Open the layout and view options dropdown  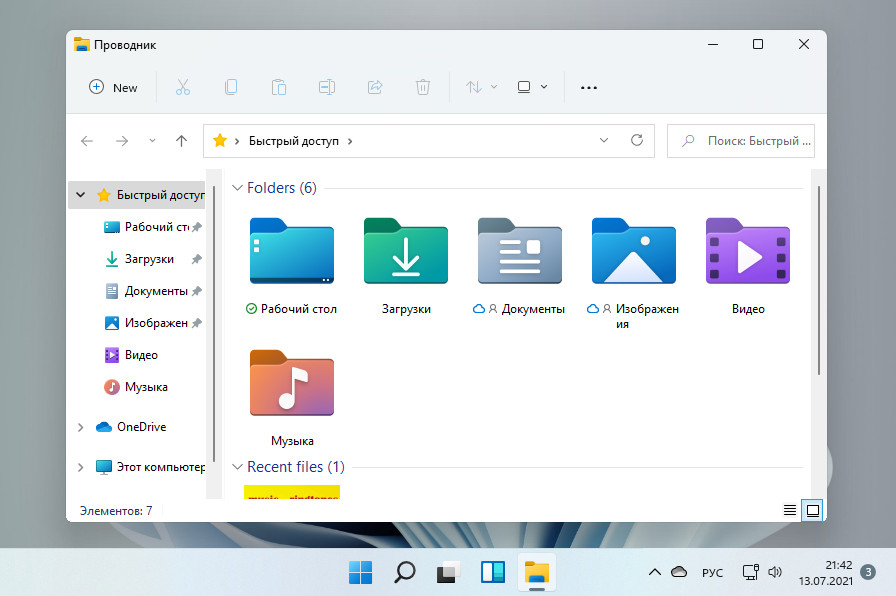coord(533,87)
